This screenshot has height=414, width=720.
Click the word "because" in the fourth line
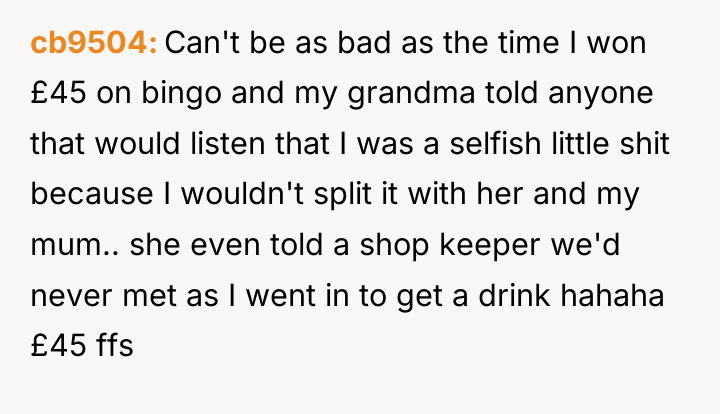[x=91, y=194]
